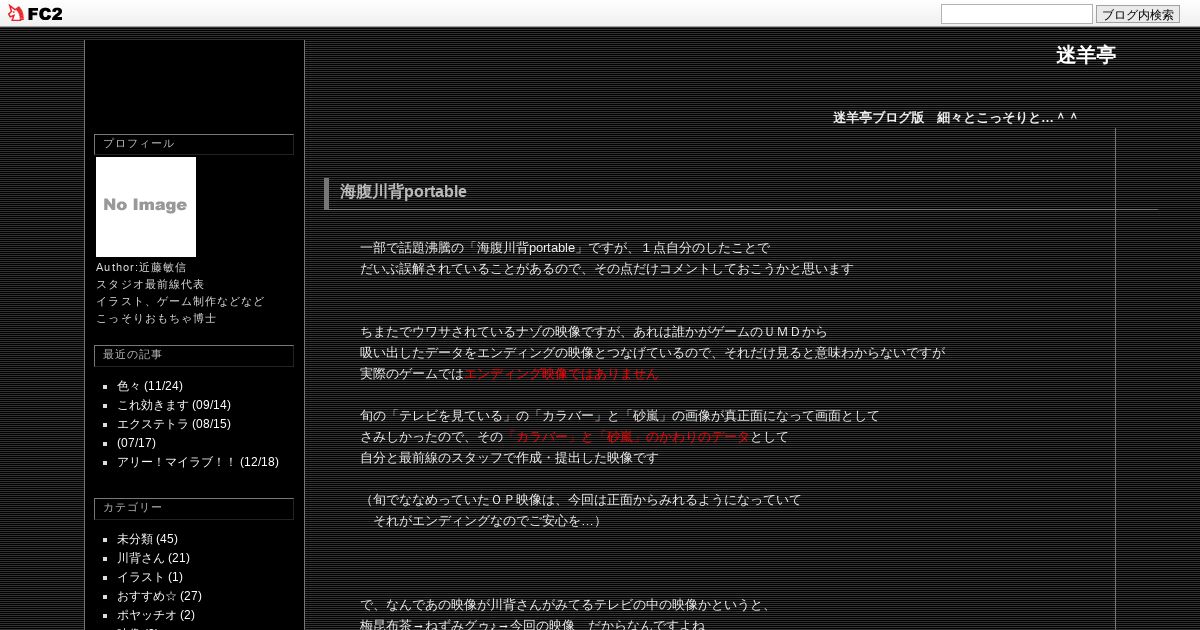Select red text エンディング映像ではありません
This screenshot has height=630, width=1200.
(x=561, y=374)
